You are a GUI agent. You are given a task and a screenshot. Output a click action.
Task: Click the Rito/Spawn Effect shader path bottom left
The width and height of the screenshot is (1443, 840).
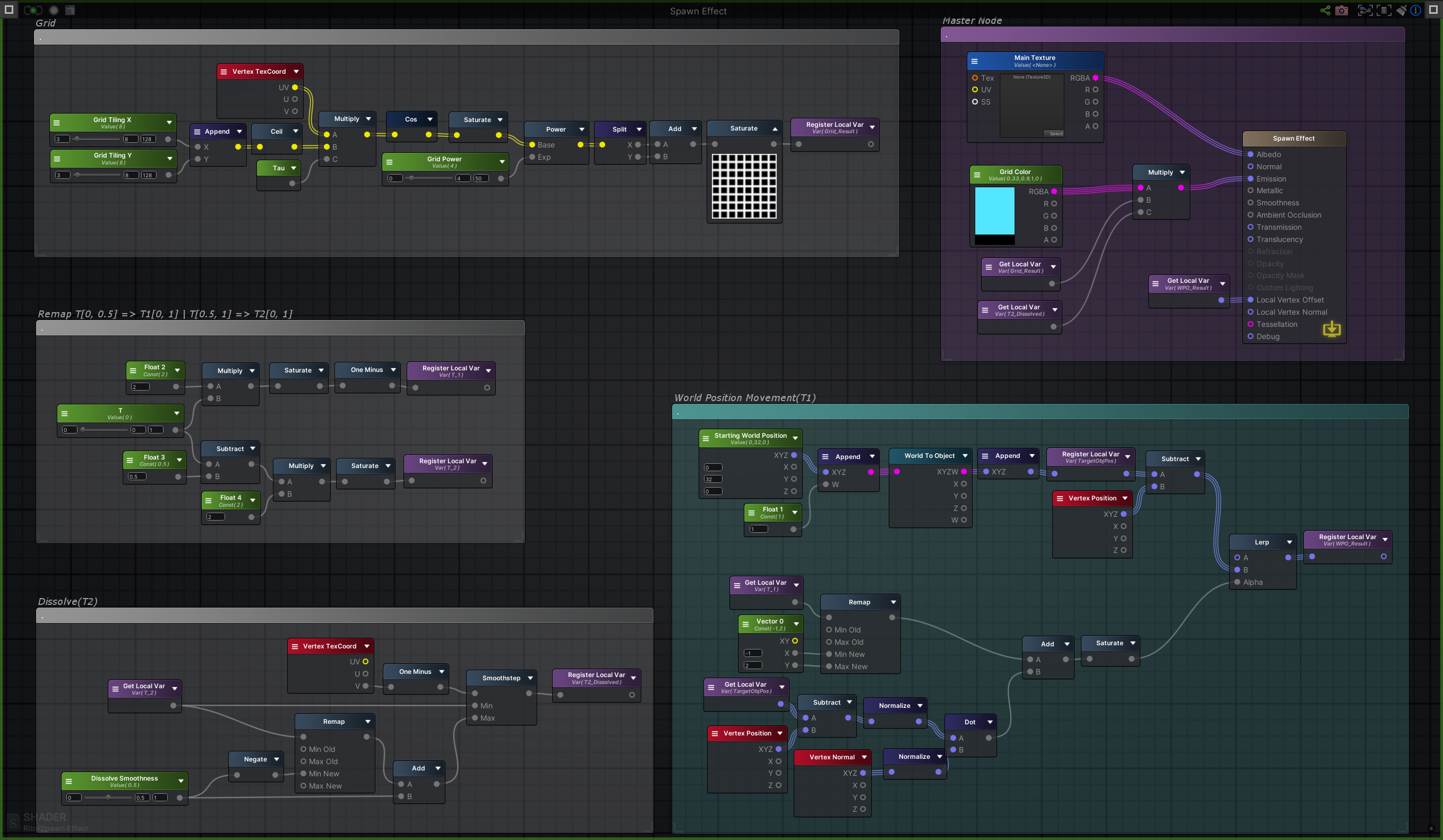tap(56, 828)
